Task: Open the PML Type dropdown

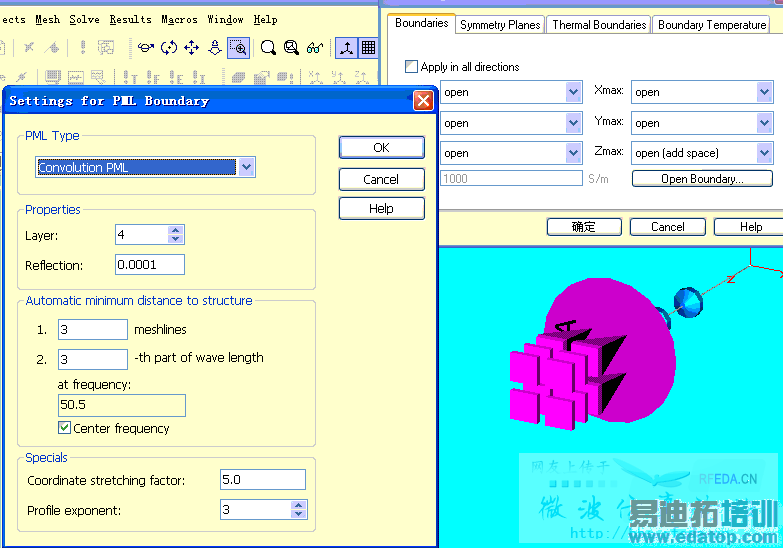Action: pos(247,167)
